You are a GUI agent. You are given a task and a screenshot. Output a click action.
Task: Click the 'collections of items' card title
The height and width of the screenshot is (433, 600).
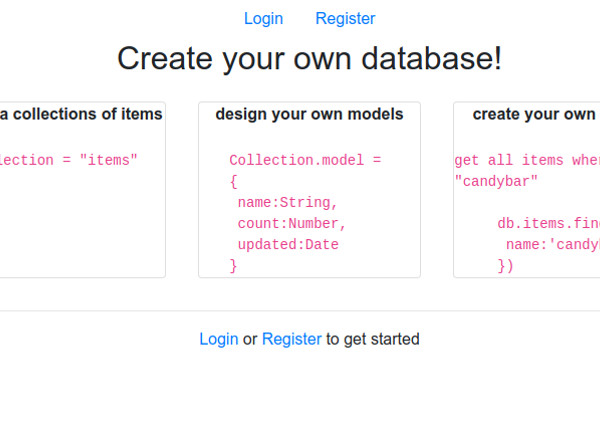pos(81,114)
